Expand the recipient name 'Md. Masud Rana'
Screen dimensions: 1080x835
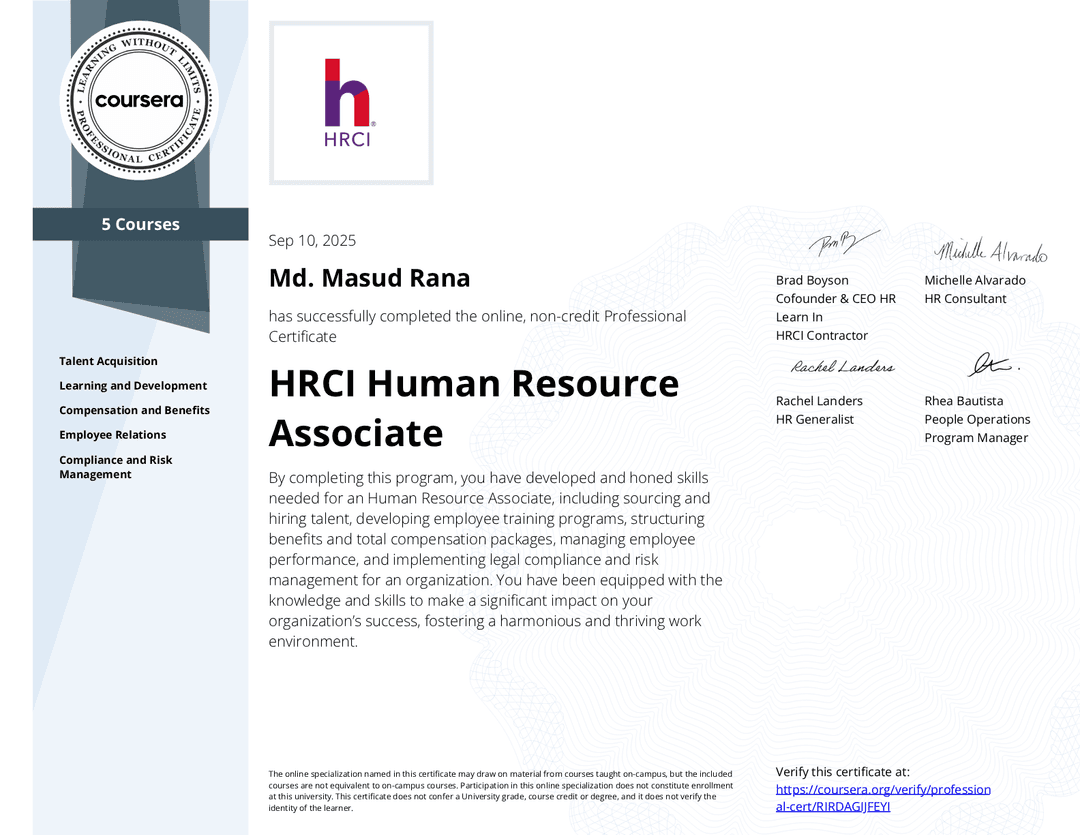[x=369, y=278]
